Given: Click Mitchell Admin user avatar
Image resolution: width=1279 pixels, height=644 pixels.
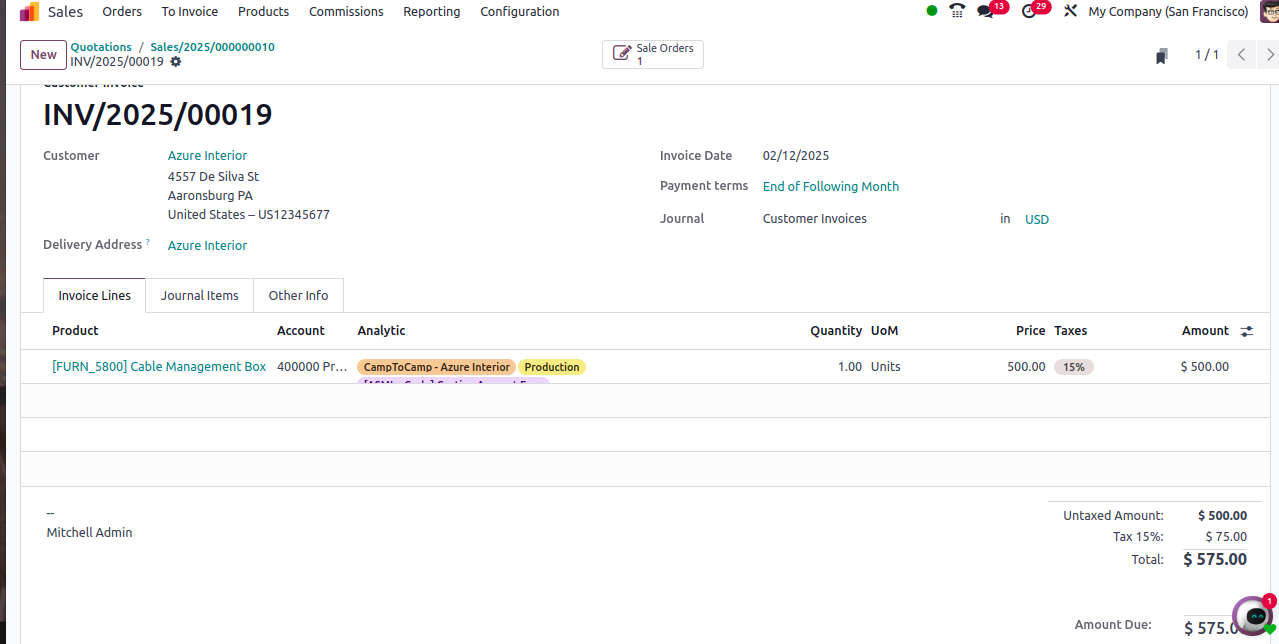Looking at the screenshot, I should [1268, 12].
